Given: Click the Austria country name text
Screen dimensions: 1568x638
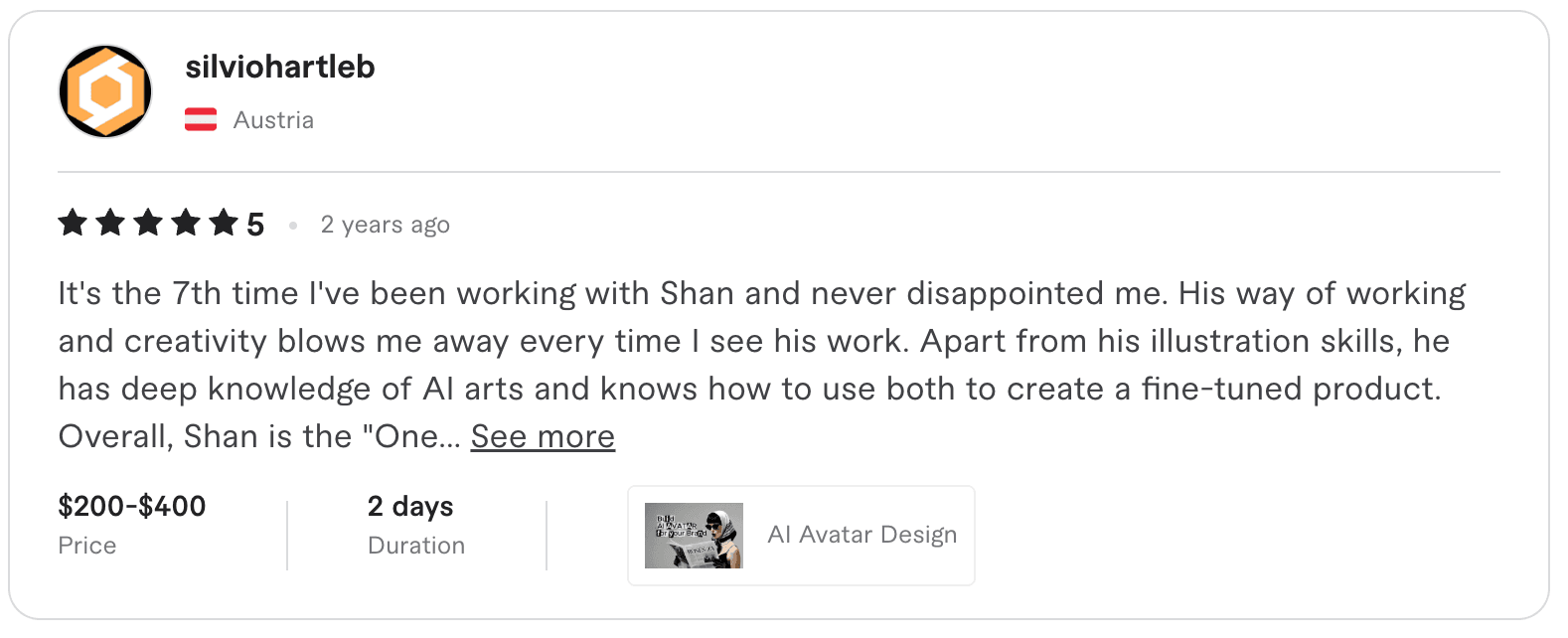Looking at the screenshot, I should tap(273, 119).
